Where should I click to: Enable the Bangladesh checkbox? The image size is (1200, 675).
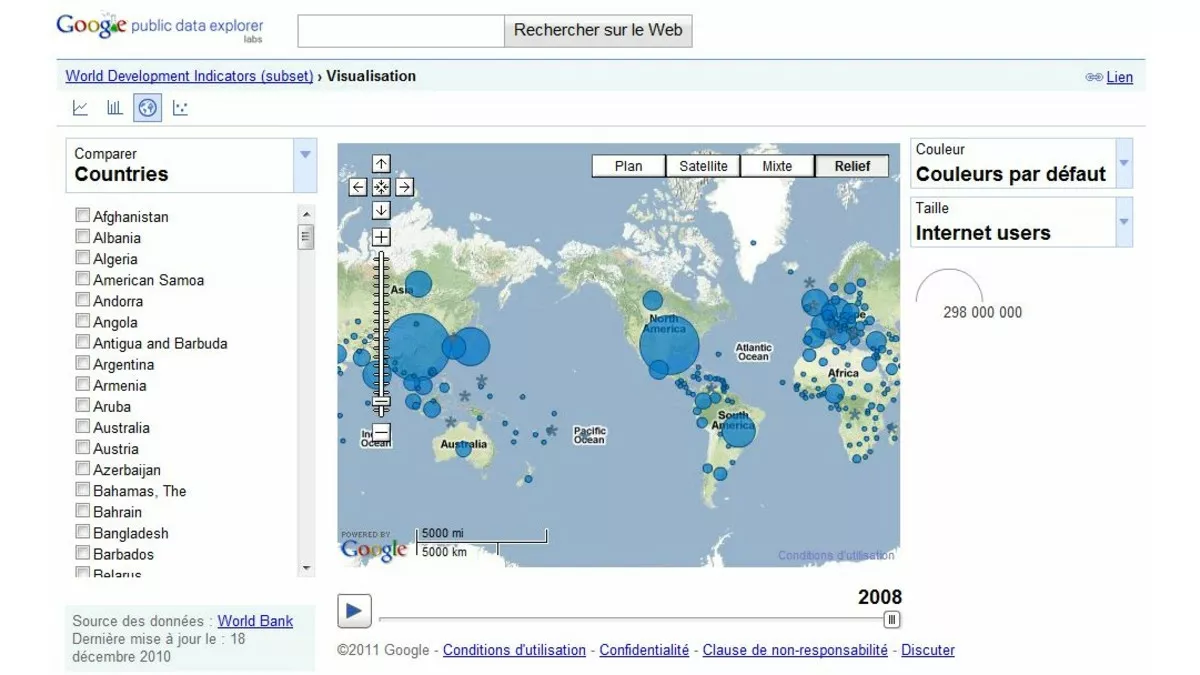tap(83, 531)
